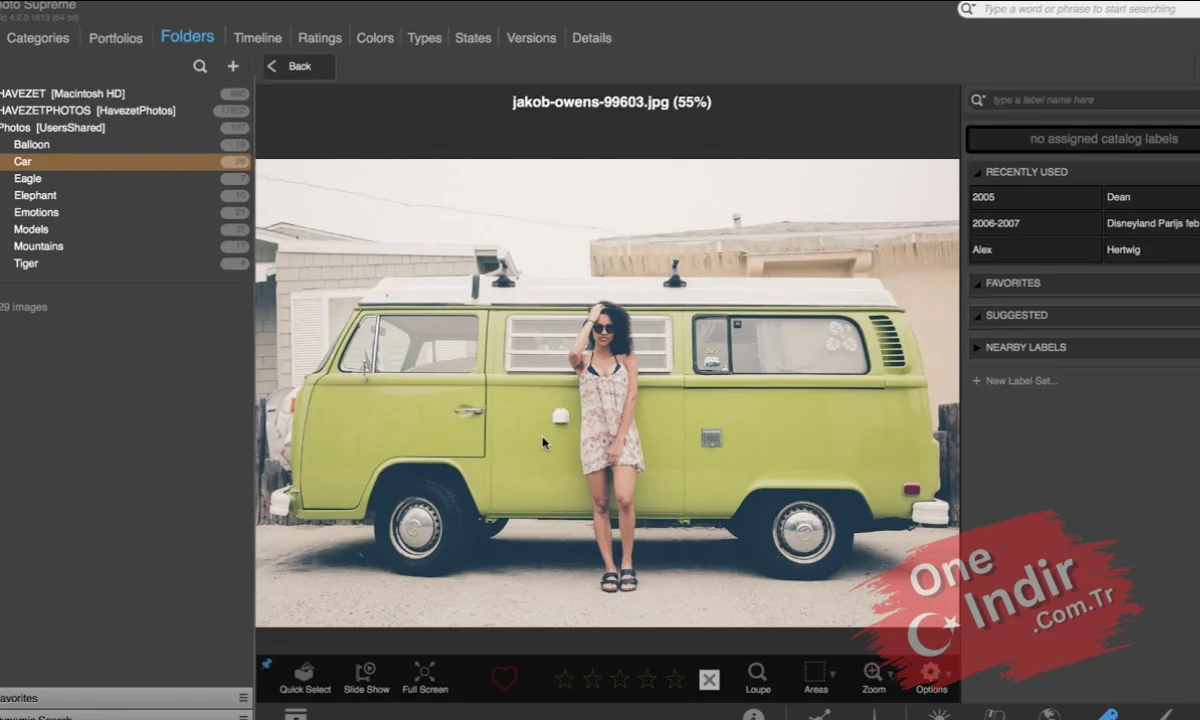Assign the 2006-2007 recent label
This screenshot has width=1200, height=720.
click(1035, 224)
